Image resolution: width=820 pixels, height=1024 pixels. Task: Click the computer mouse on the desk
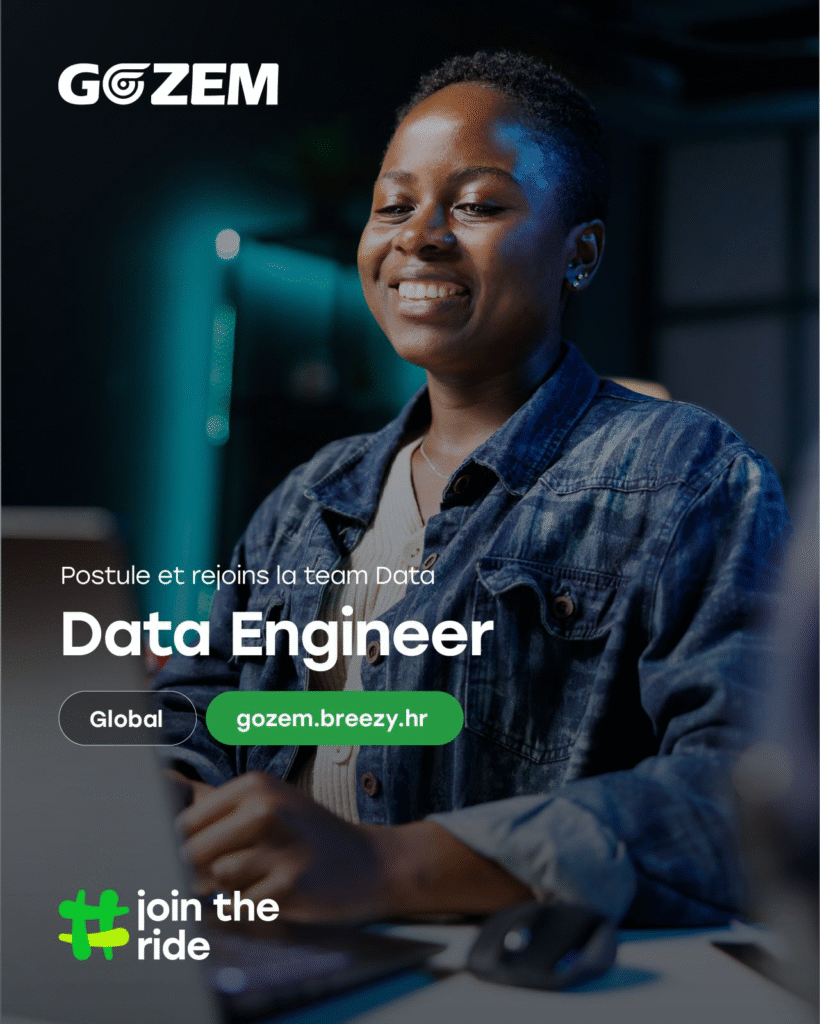click(x=543, y=945)
